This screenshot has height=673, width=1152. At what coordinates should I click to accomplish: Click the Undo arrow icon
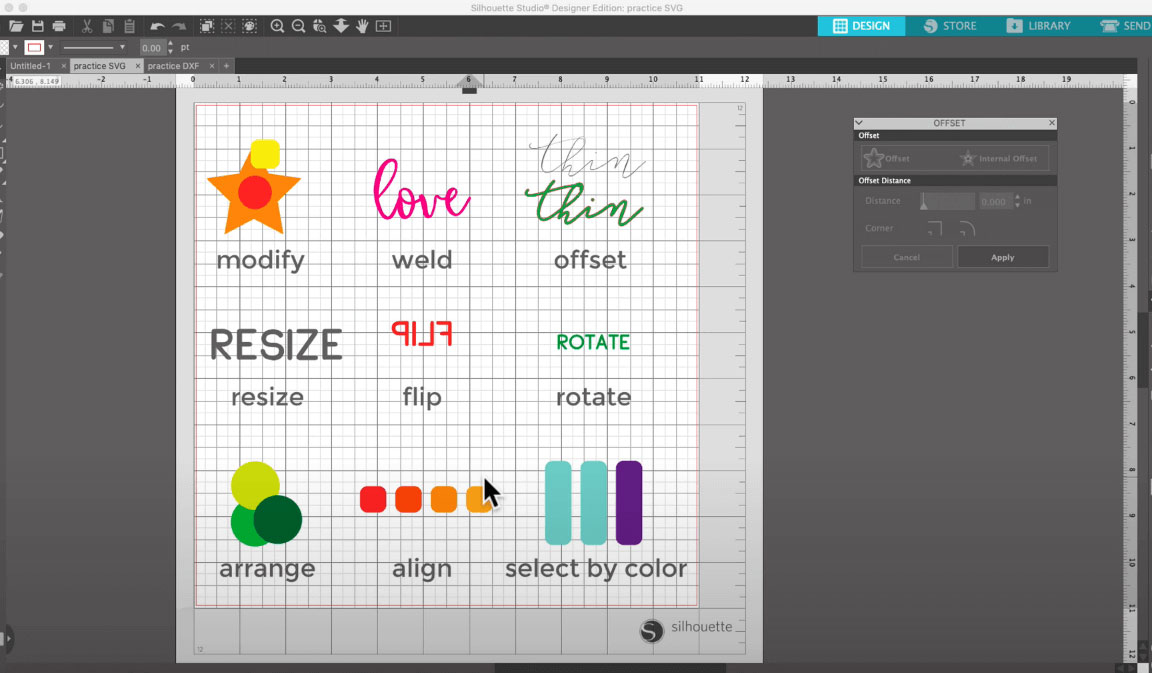pos(157,26)
